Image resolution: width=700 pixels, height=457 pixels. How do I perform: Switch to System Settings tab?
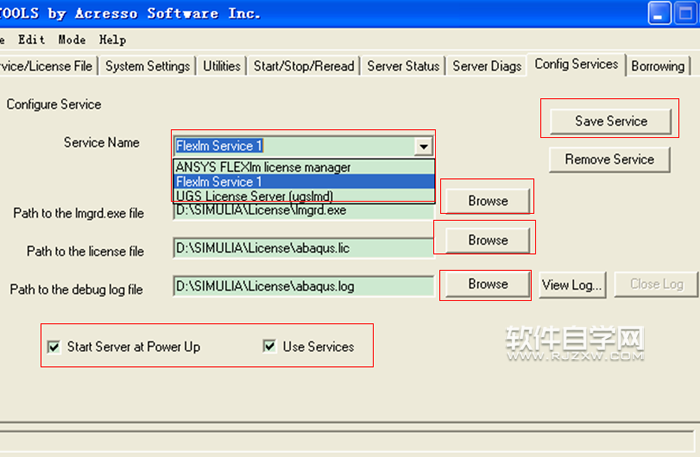(147, 66)
